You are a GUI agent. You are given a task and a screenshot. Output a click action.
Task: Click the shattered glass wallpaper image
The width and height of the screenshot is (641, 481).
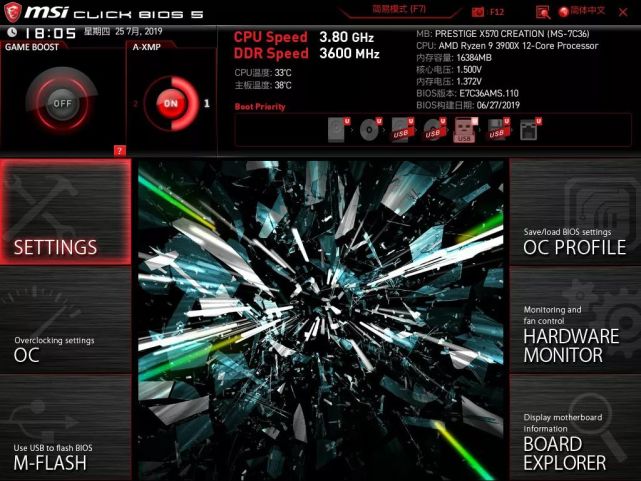pyautogui.click(x=321, y=320)
